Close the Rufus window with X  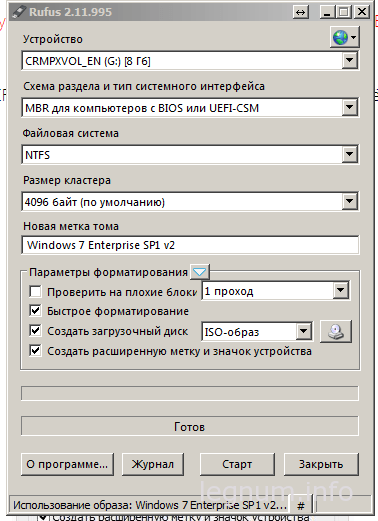361,13
